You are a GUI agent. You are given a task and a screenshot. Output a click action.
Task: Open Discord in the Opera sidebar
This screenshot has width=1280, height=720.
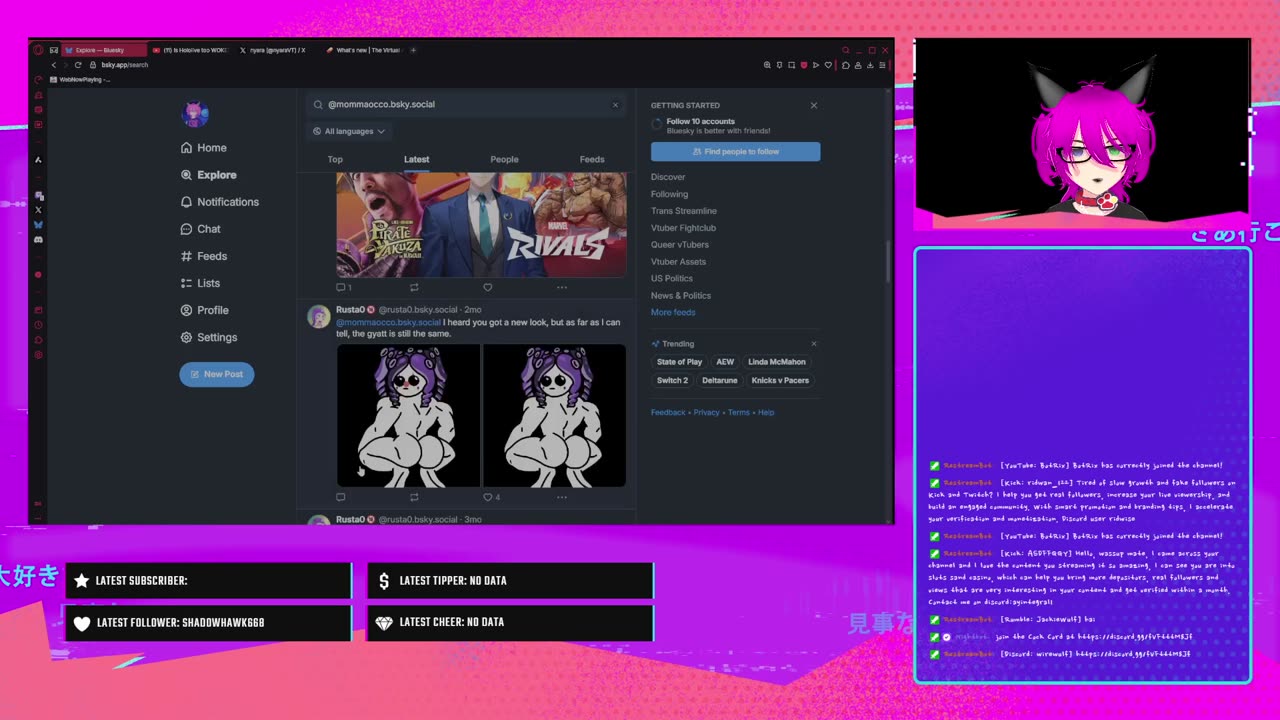(x=38, y=240)
